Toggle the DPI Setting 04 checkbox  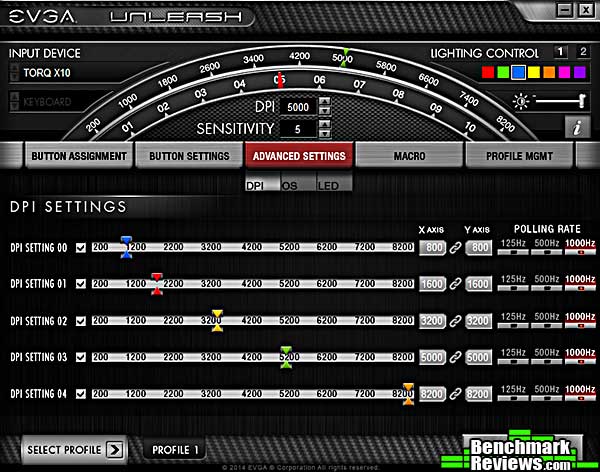[x=81, y=394]
